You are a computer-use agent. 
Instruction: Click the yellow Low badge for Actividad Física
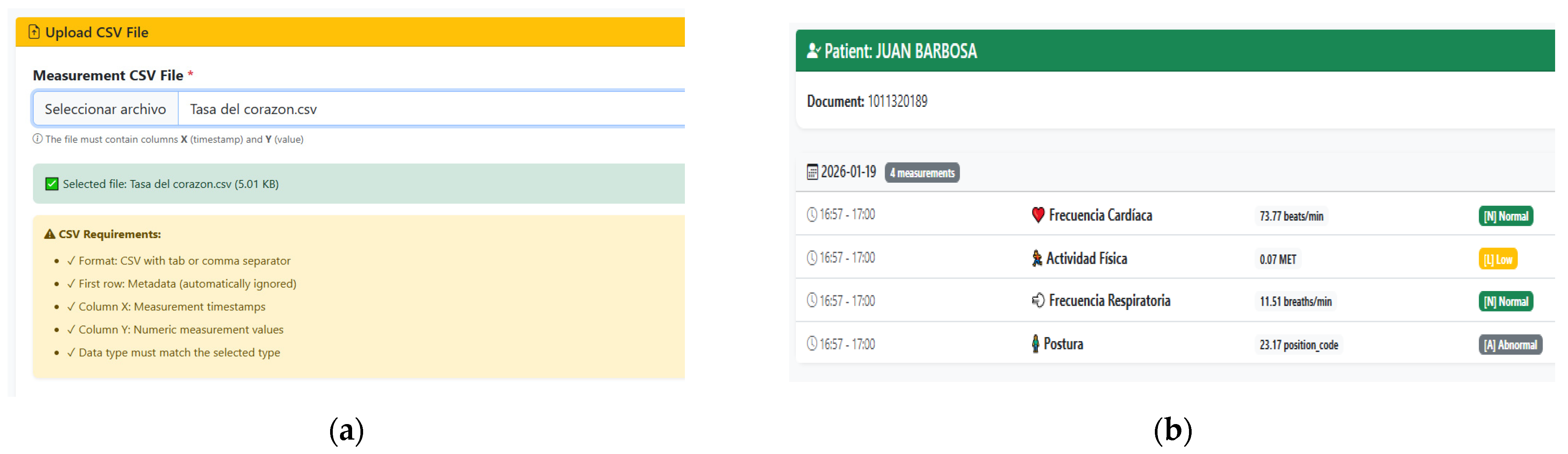(1498, 259)
